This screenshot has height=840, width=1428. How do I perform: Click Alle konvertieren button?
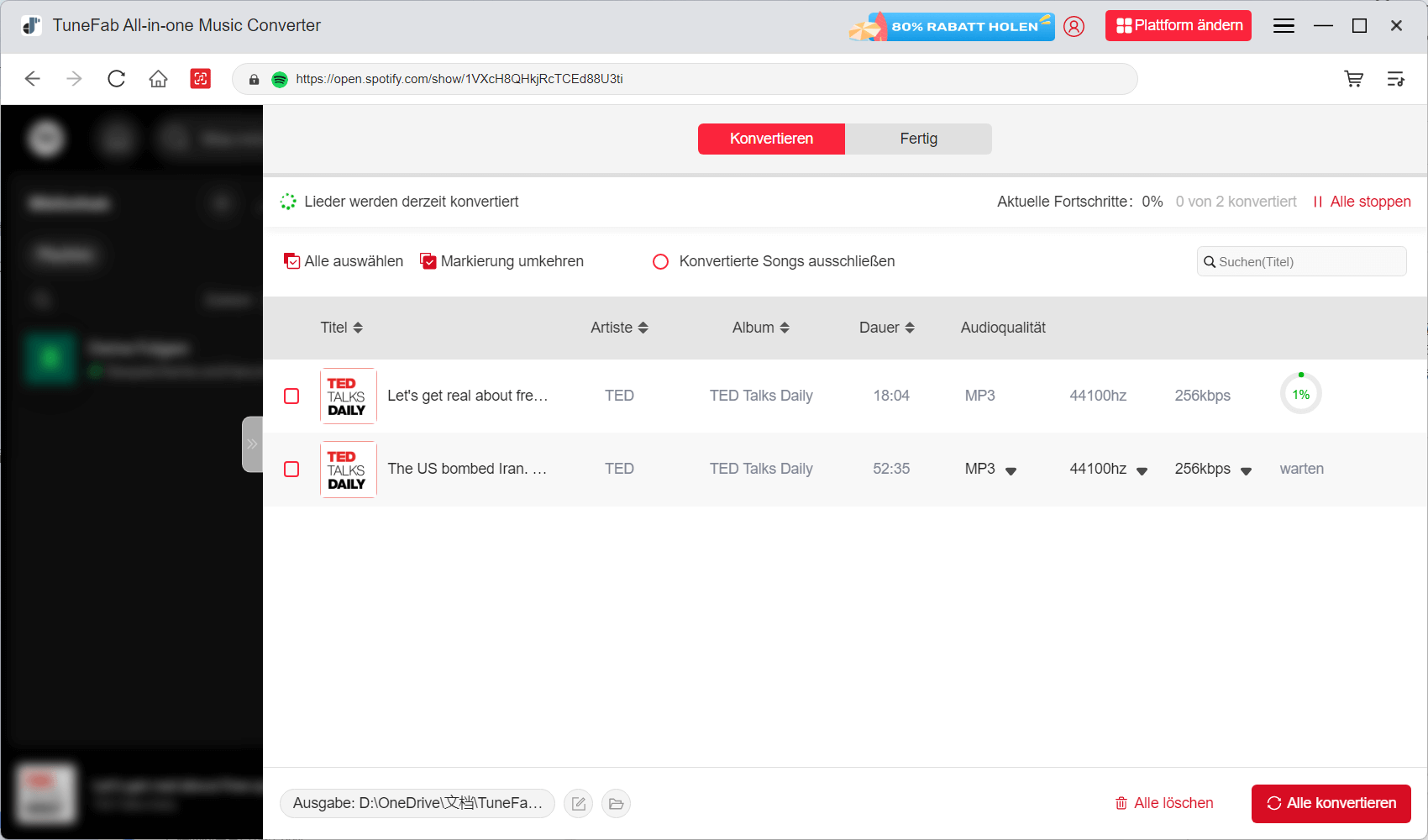point(1331,803)
